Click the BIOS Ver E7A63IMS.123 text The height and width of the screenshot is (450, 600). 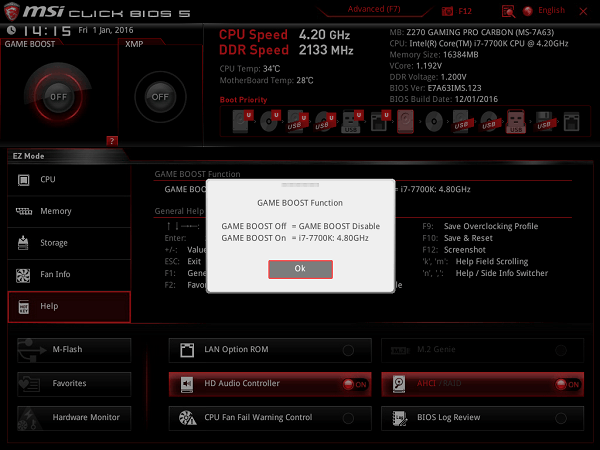[x=435, y=88]
